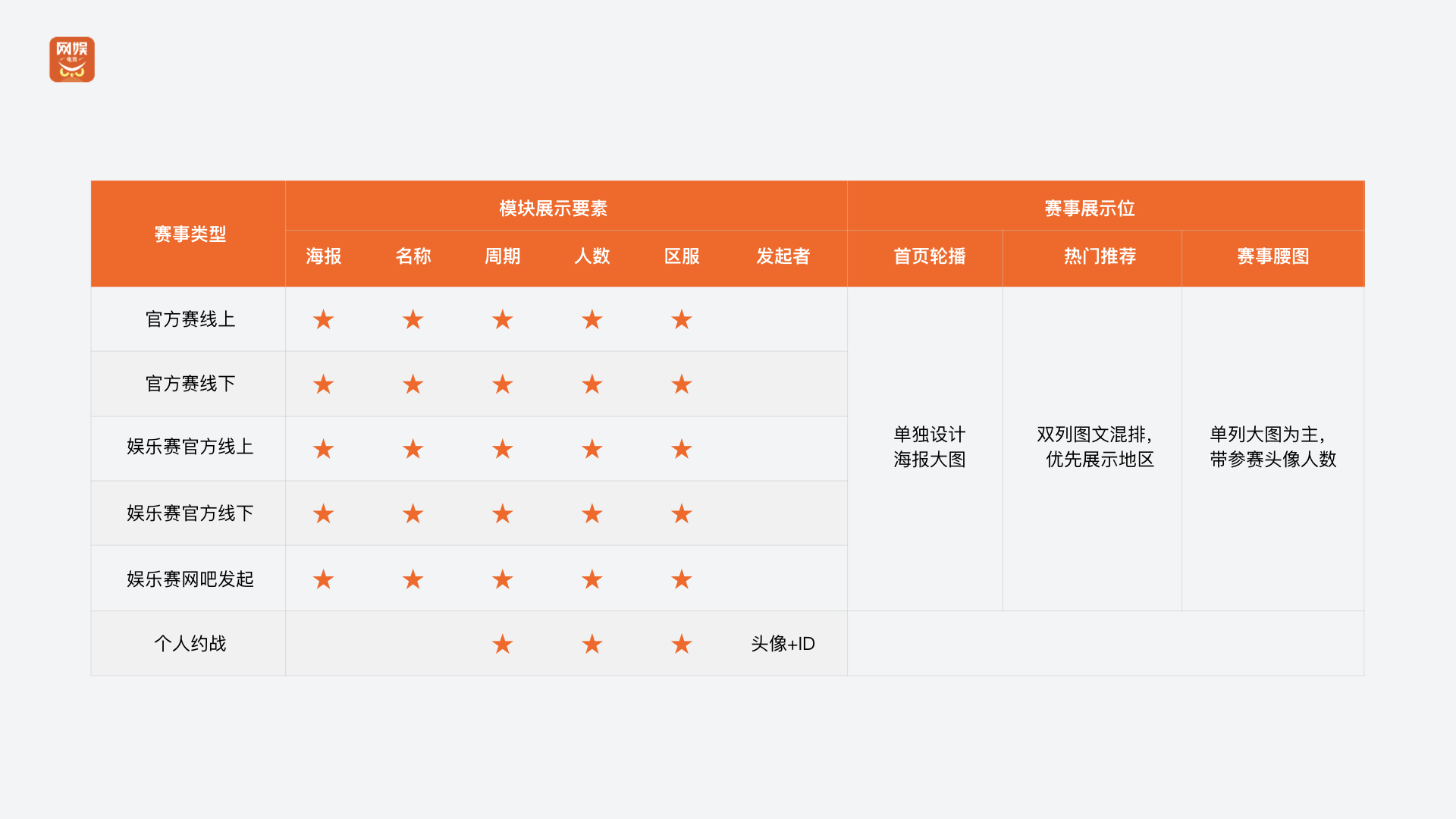Click the 周期 star in 个人约战 row
Image resolution: width=1456 pixels, height=819 pixels.
click(x=503, y=644)
